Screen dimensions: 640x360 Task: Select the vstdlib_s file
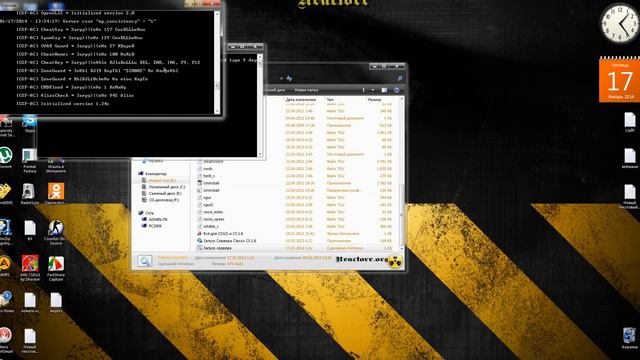click(x=211, y=226)
